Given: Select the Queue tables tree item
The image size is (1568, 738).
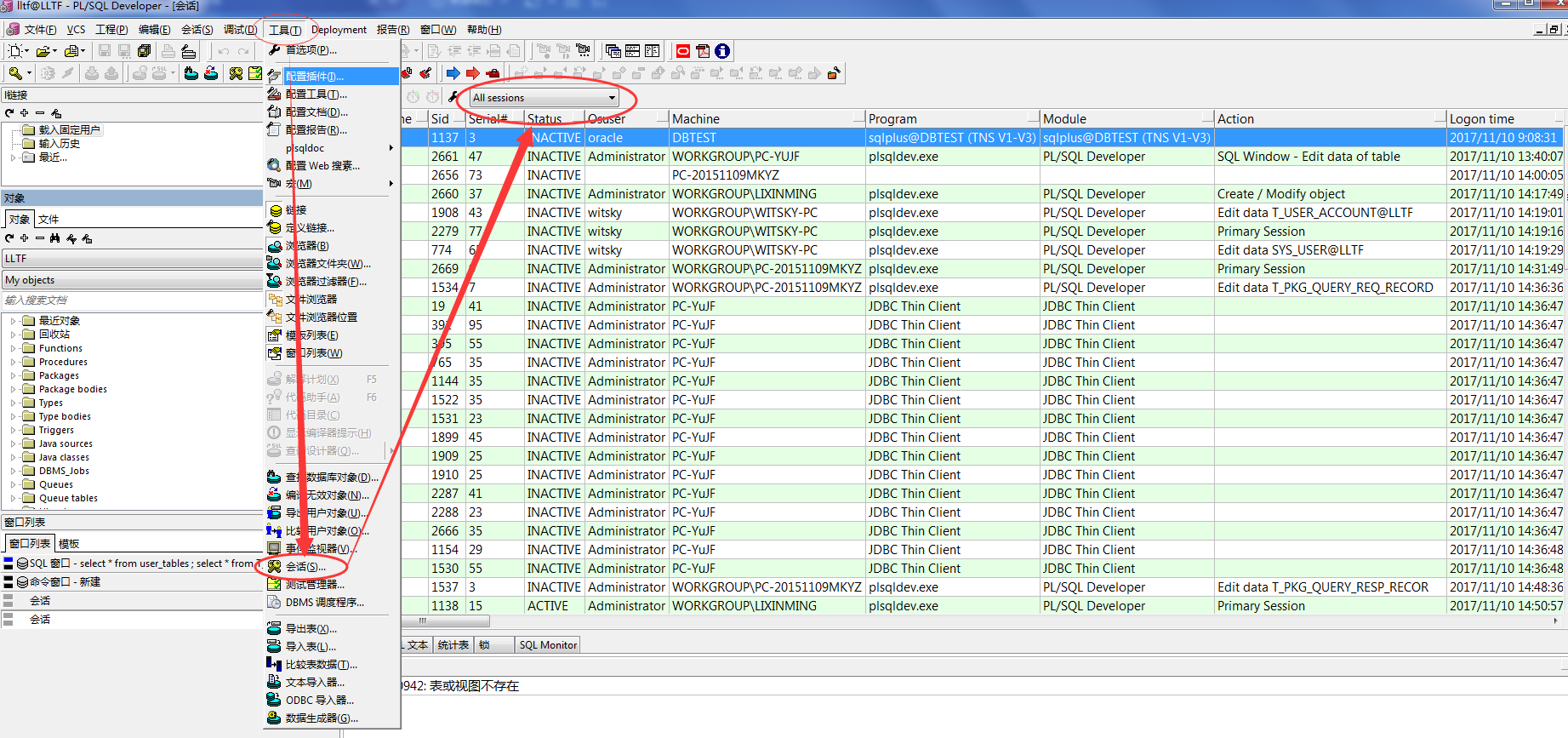Looking at the screenshot, I should pyautogui.click(x=68, y=498).
